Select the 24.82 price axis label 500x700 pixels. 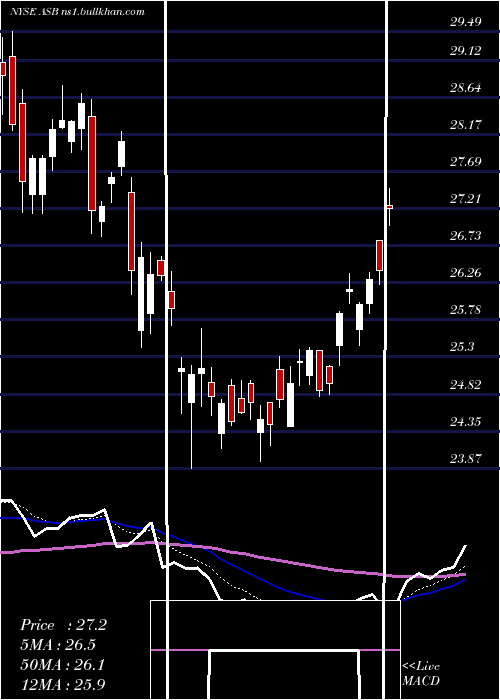coord(466,384)
